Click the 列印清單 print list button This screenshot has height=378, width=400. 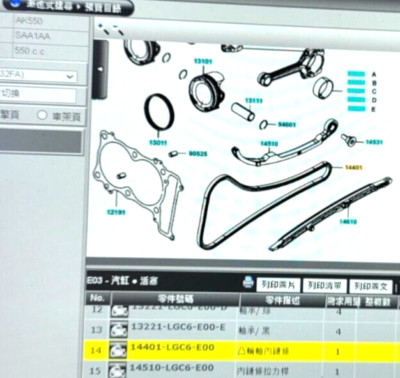click(325, 286)
